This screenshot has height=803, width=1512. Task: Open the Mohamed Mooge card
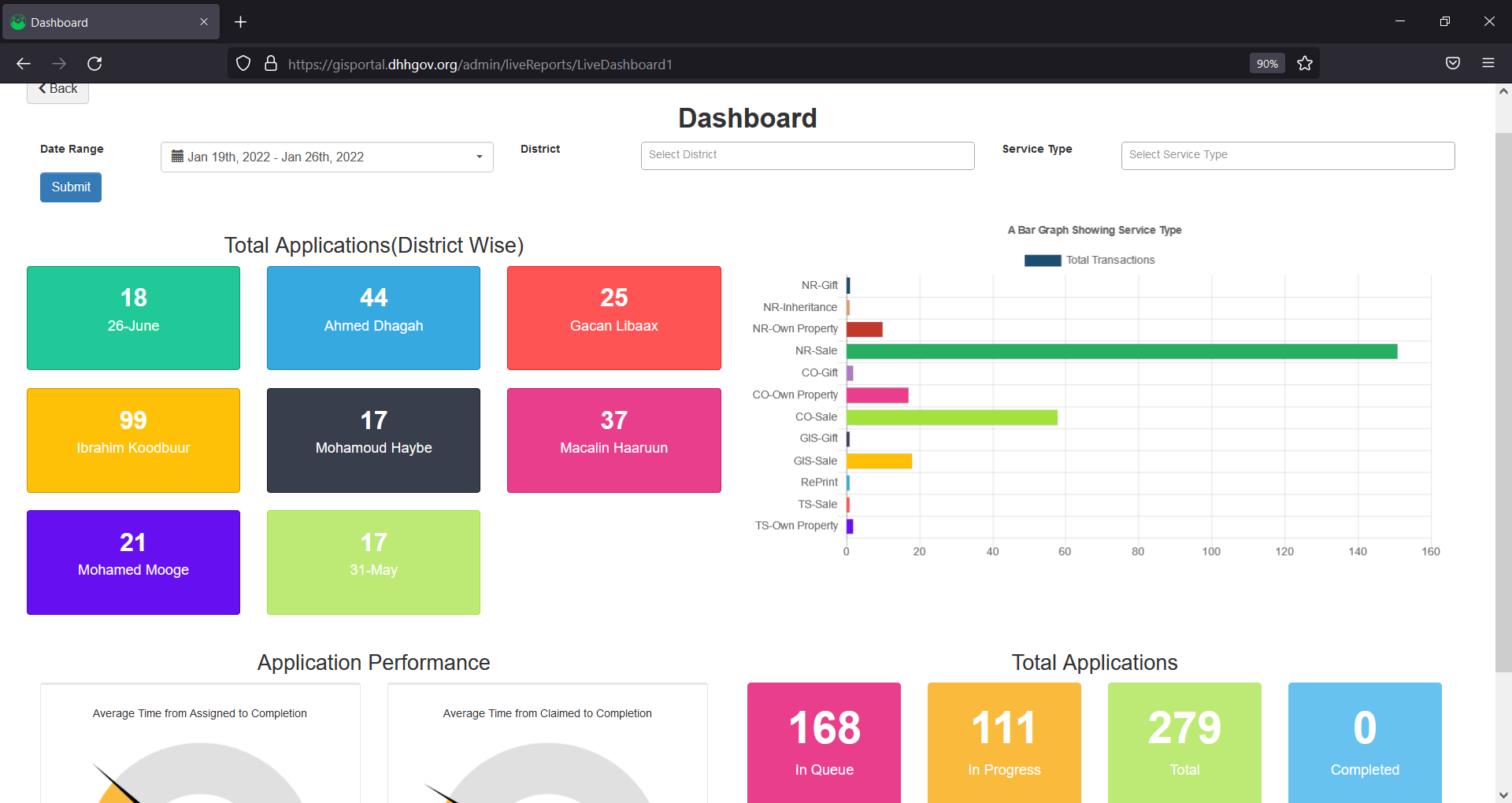pyautogui.click(x=133, y=562)
